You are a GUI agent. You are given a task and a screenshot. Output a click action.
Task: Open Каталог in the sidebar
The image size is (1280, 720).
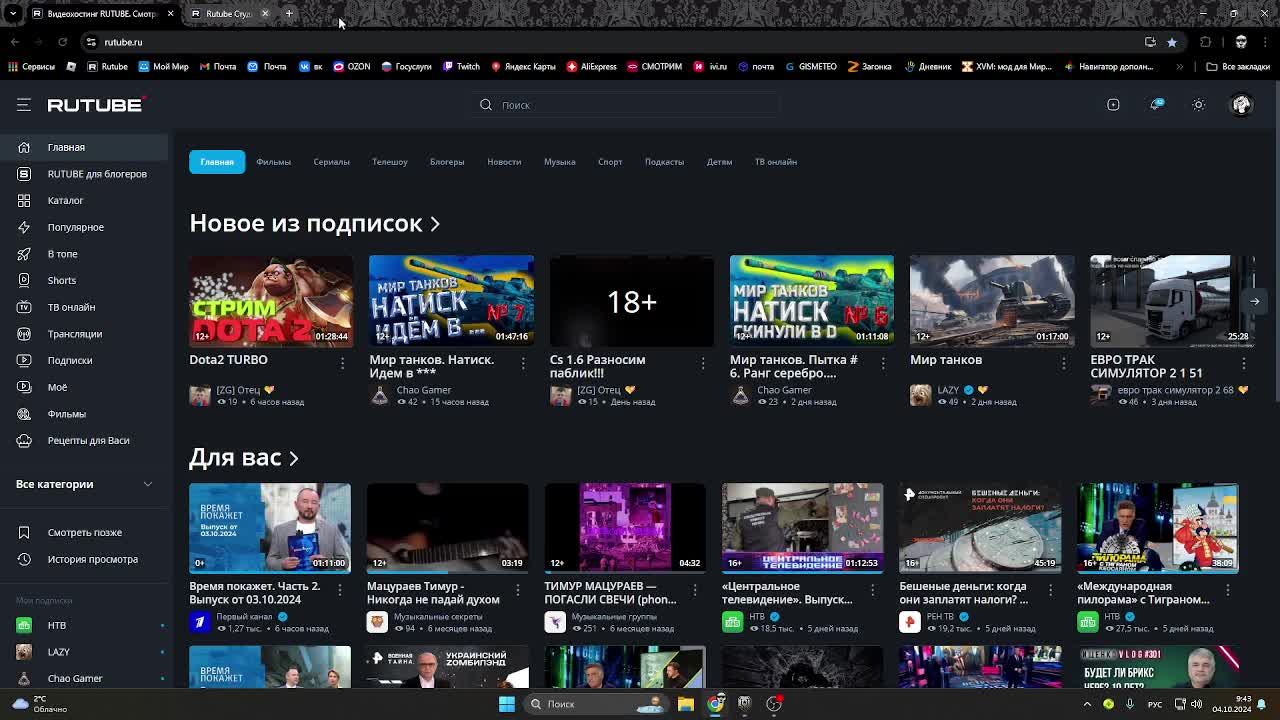84,200
